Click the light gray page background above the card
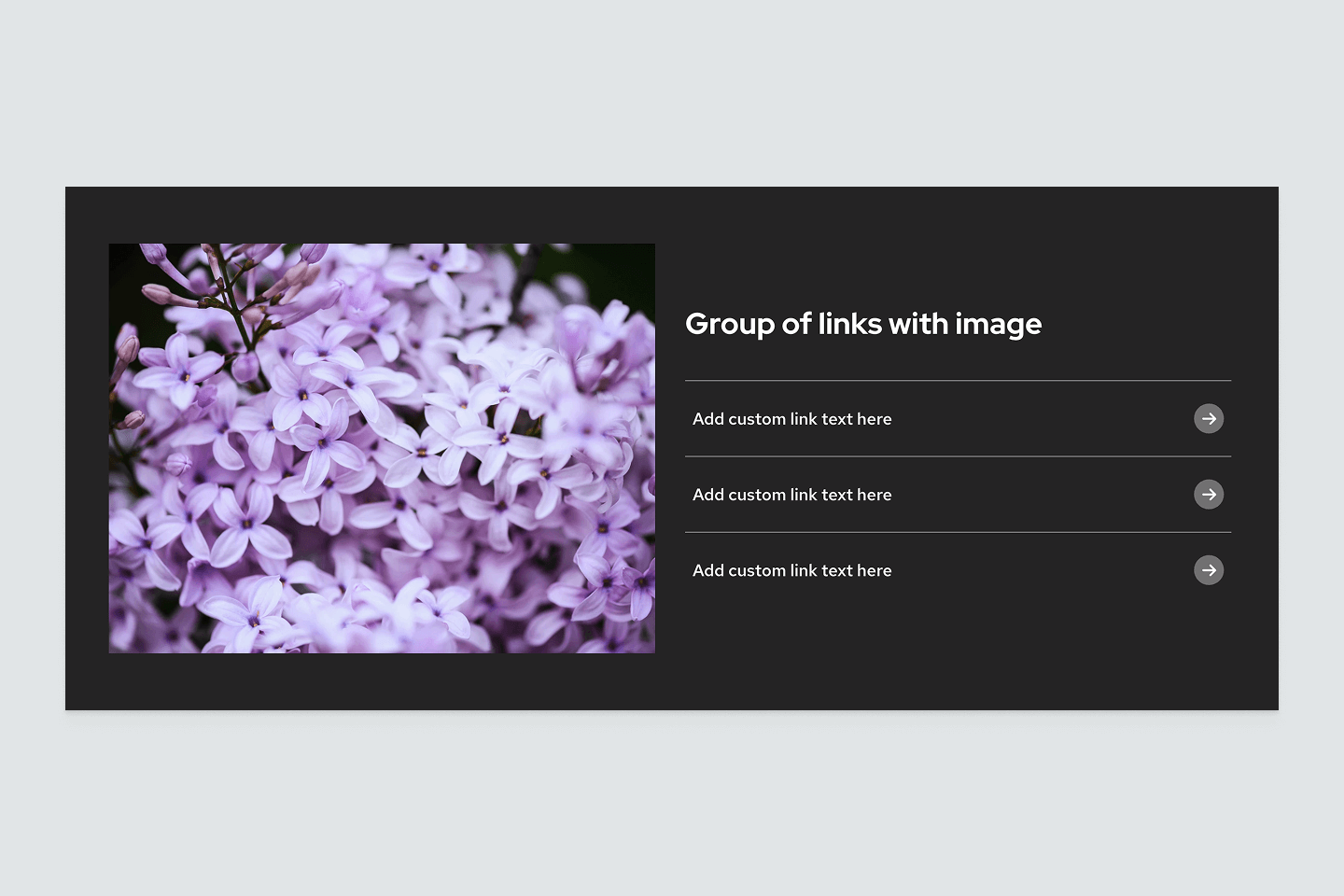This screenshot has width=1344, height=896. click(x=672, y=93)
